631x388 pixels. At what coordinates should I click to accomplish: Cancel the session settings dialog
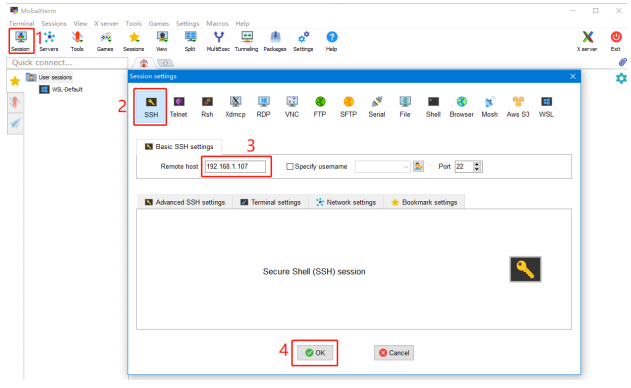[x=394, y=353]
